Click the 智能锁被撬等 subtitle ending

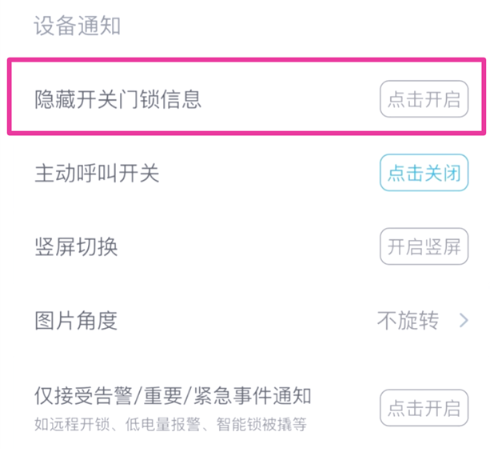point(261,424)
